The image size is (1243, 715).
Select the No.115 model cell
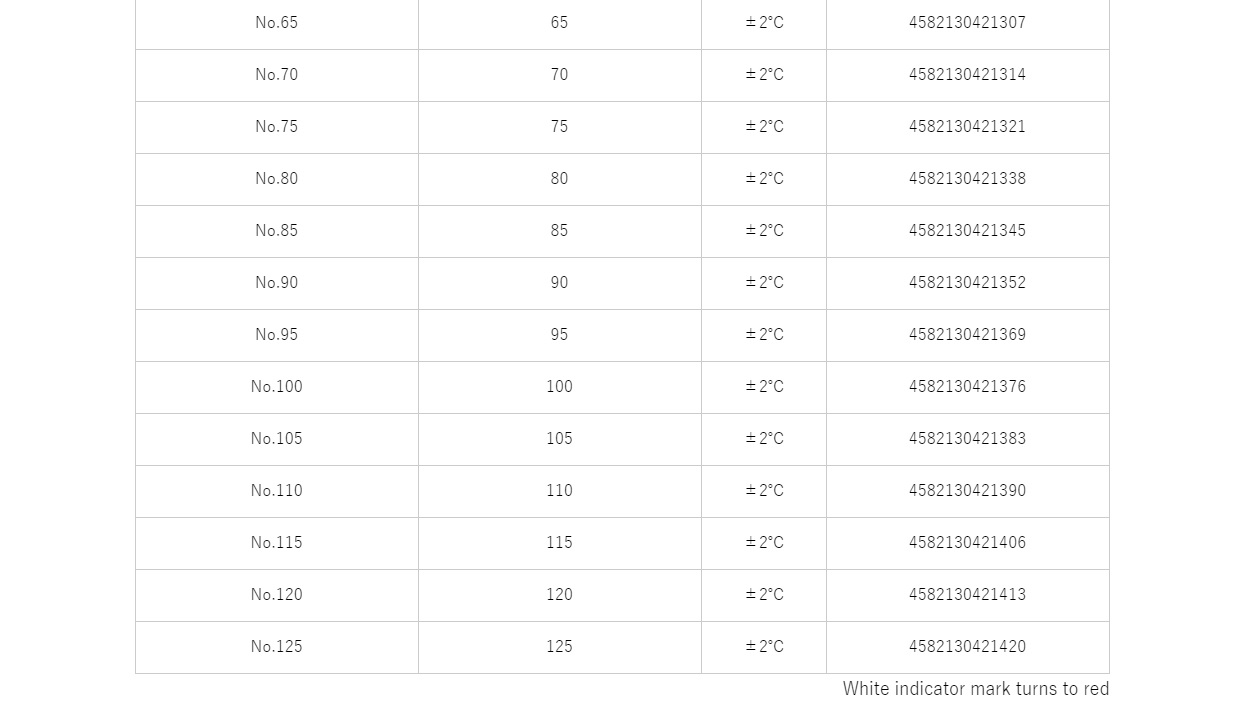pyautogui.click(x=277, y=543)
